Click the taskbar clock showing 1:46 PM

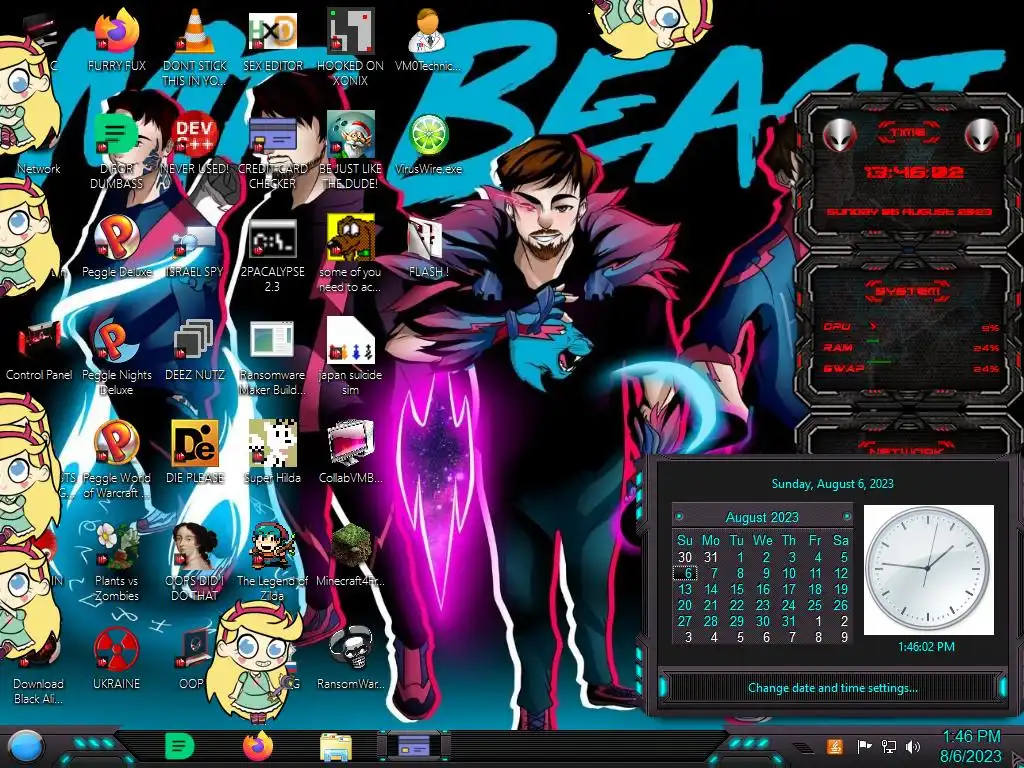(971, 746)
